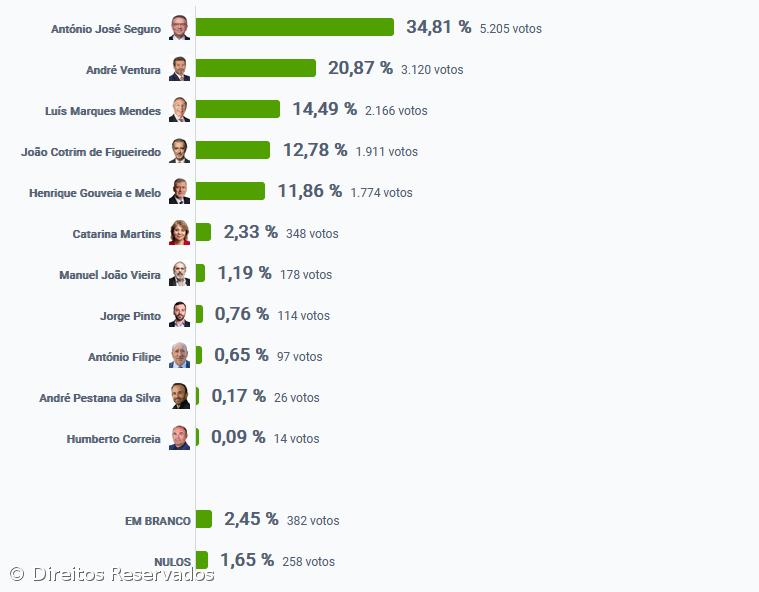The width and height of the screenshot is (759, 592).
Task: Click António José Seguro's candidate photo
Action: (179, 28)
